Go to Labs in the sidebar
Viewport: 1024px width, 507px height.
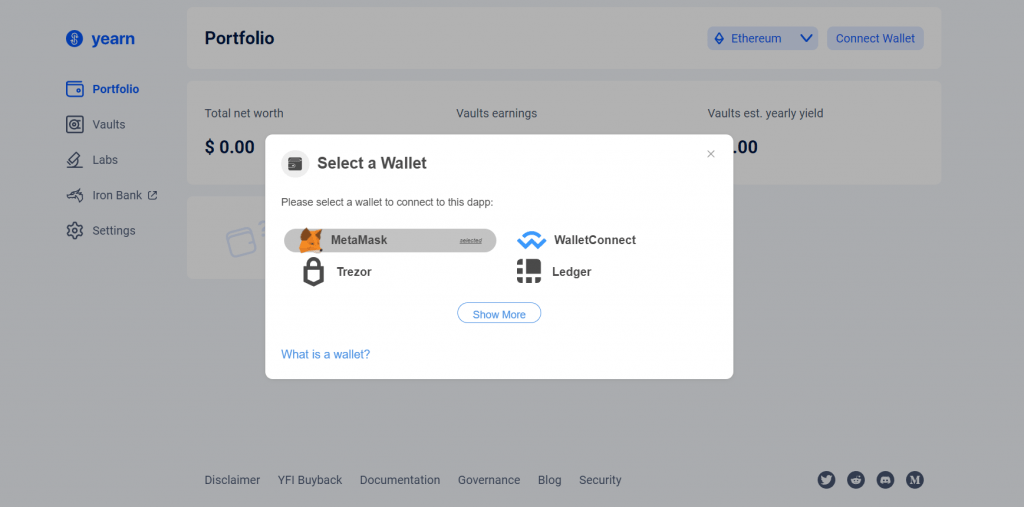click(x=104, y=160)
